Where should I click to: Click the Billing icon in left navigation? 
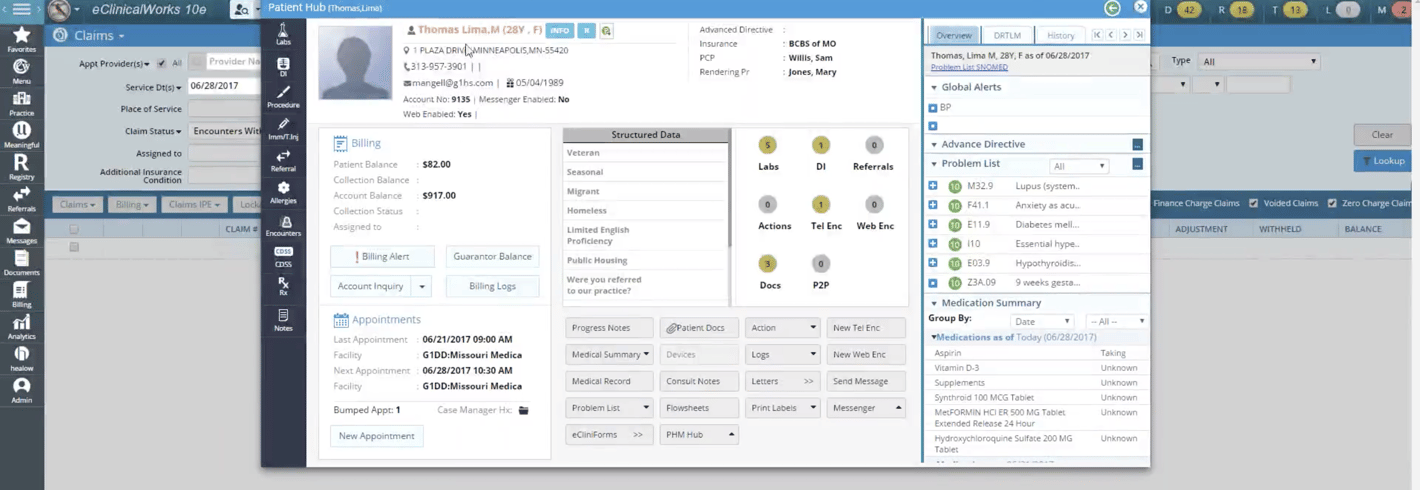click(21, 295)
